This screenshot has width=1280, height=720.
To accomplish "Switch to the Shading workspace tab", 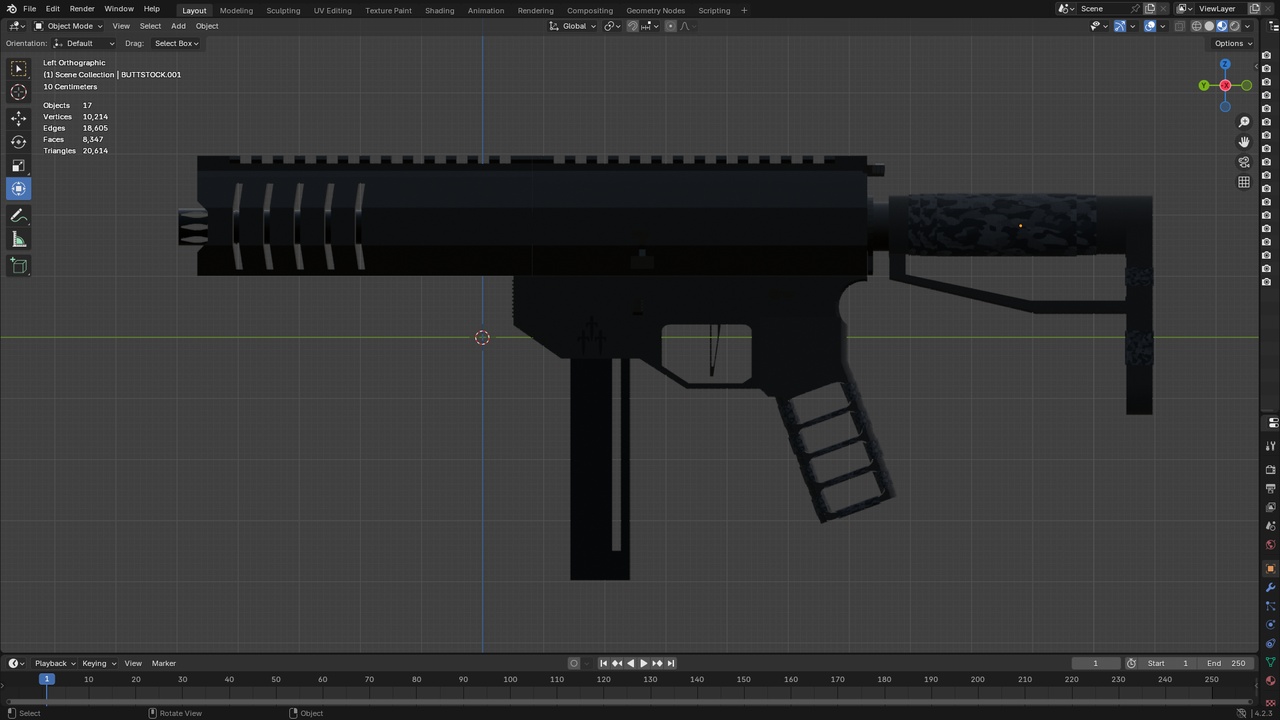I will [439, 10].
